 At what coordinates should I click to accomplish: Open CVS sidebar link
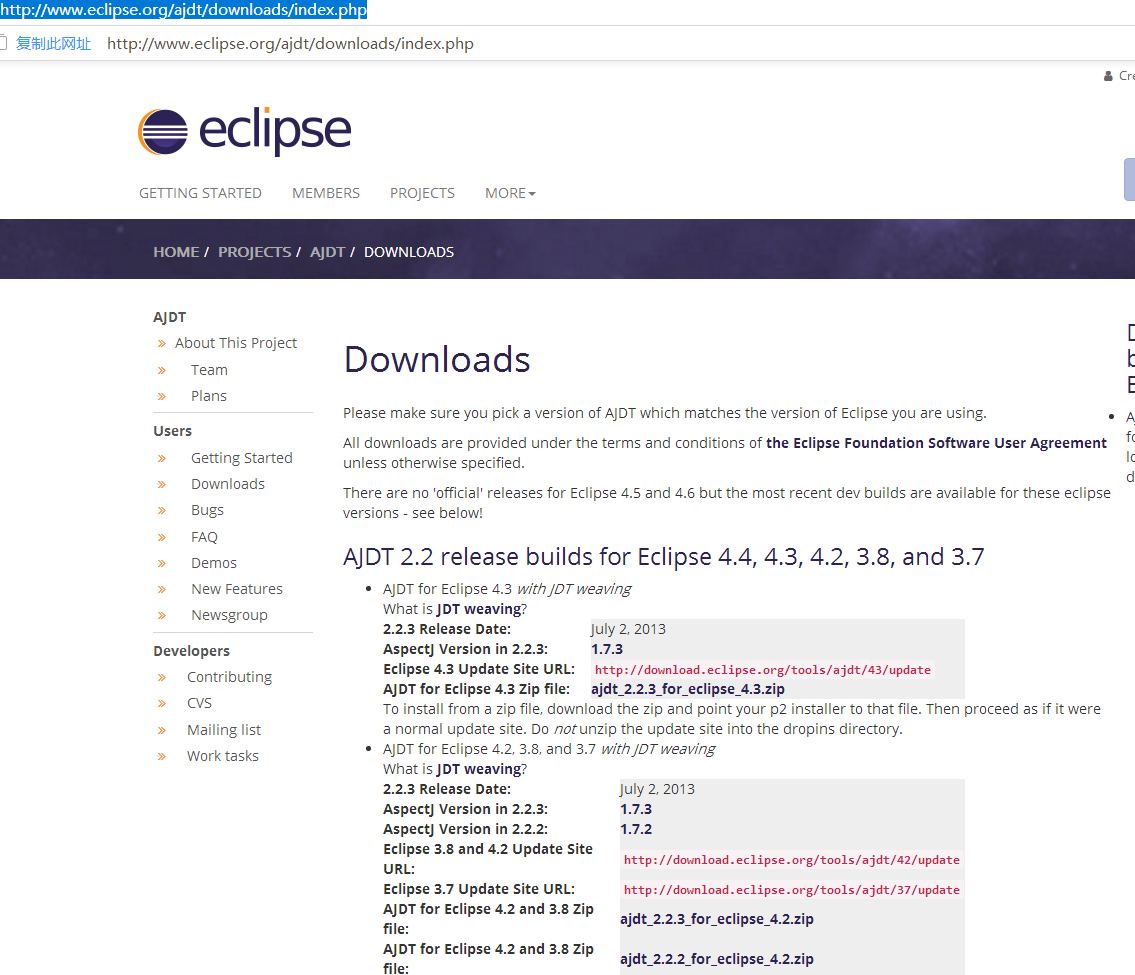coord(200,704)
